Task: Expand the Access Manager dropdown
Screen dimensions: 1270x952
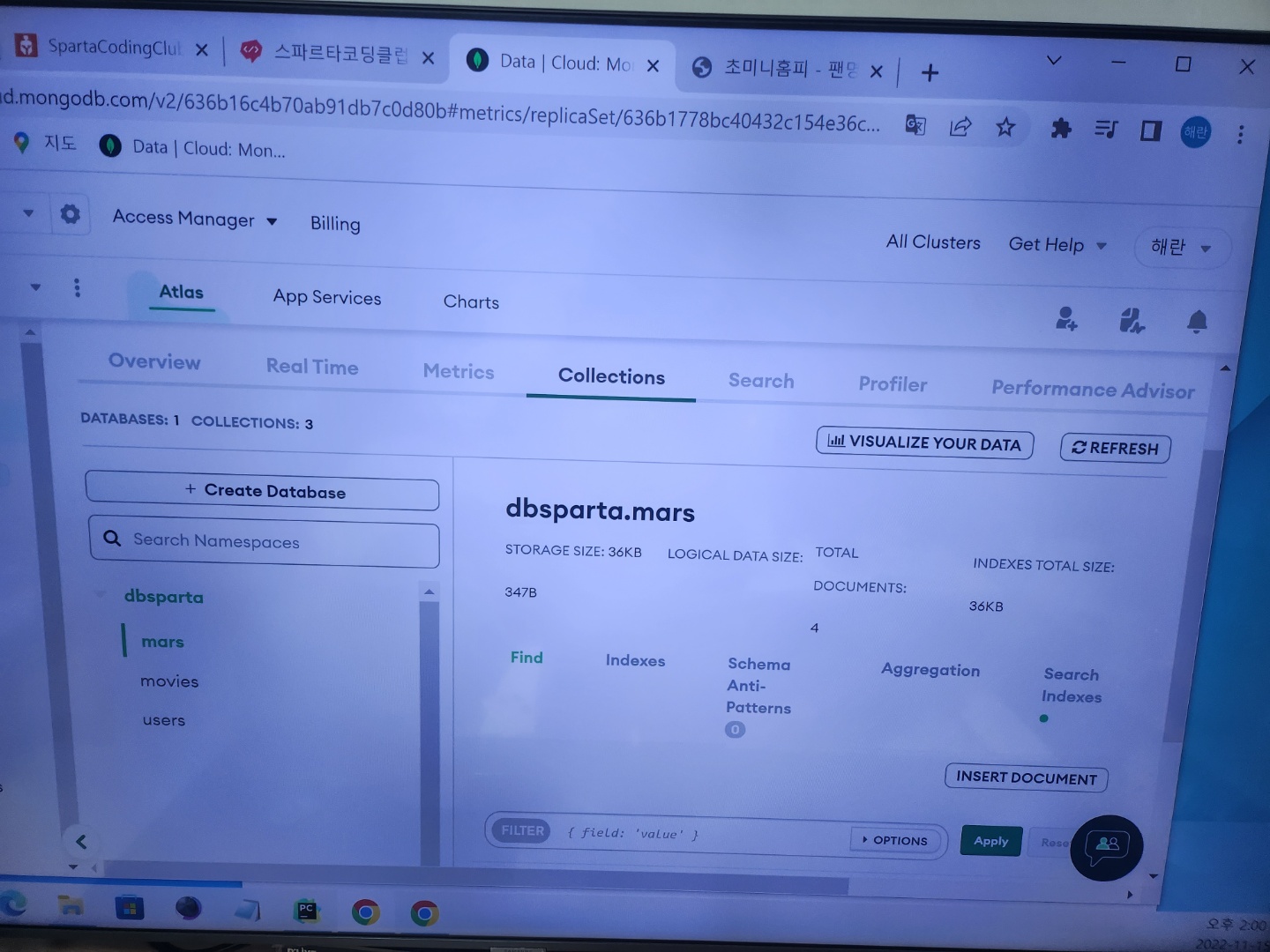Action: tap(195, 219)
